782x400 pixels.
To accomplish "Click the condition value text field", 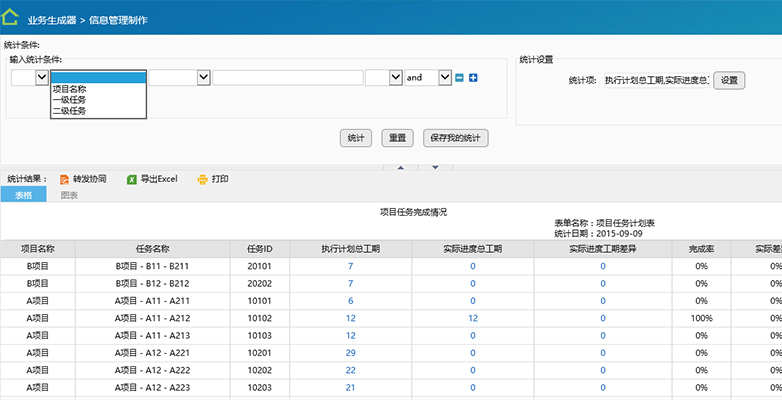I will [287, 77].
